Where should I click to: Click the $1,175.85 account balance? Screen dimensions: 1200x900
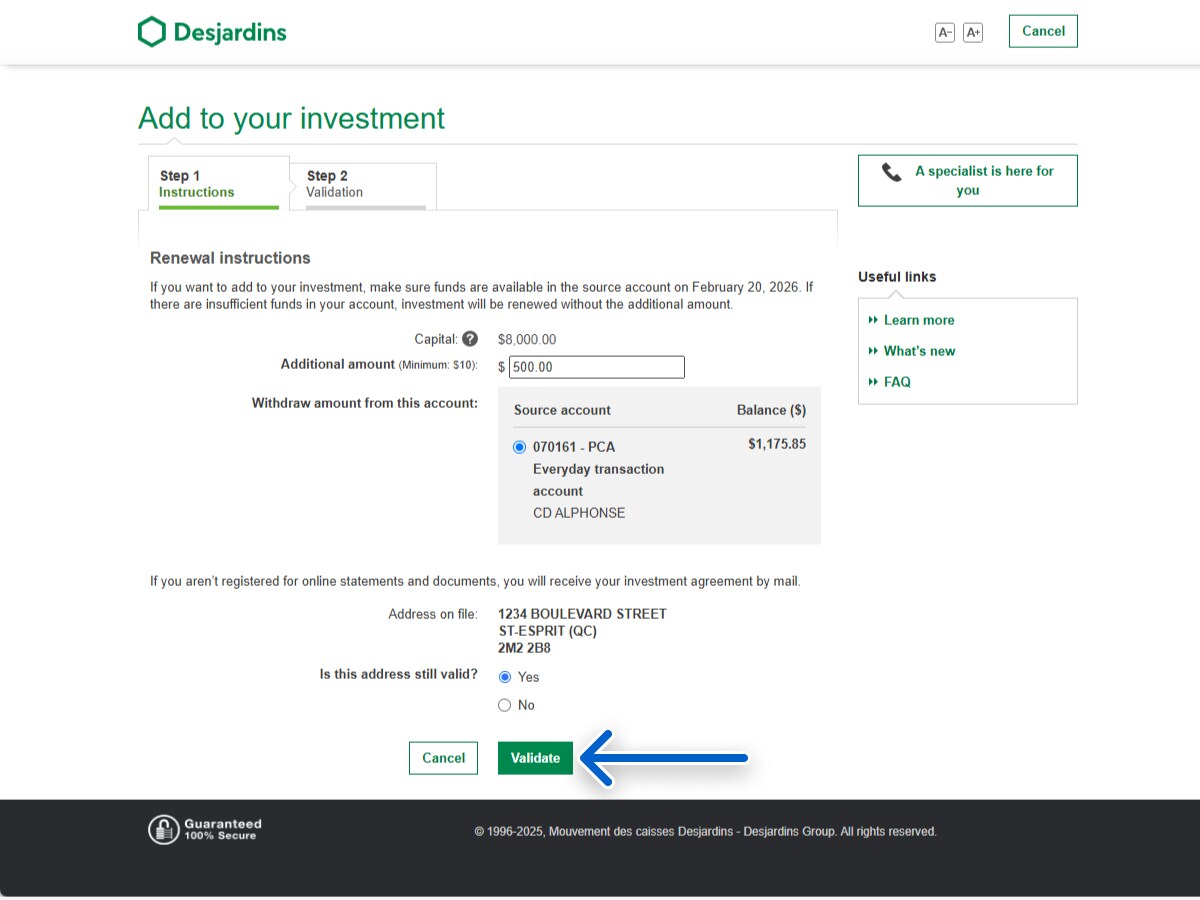click(x=776, y=444)
